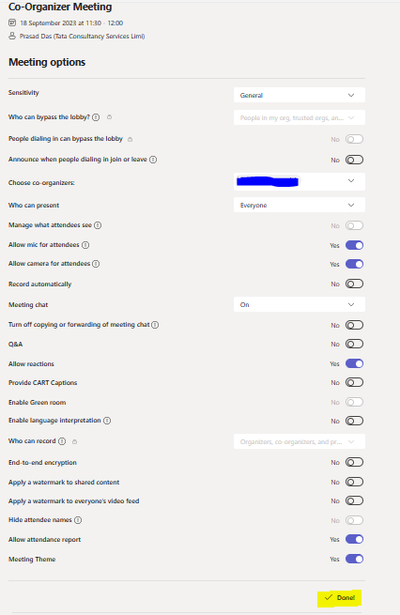Click info icon beside Allow camera for attendees
The image size is (400, 615).
96,264
